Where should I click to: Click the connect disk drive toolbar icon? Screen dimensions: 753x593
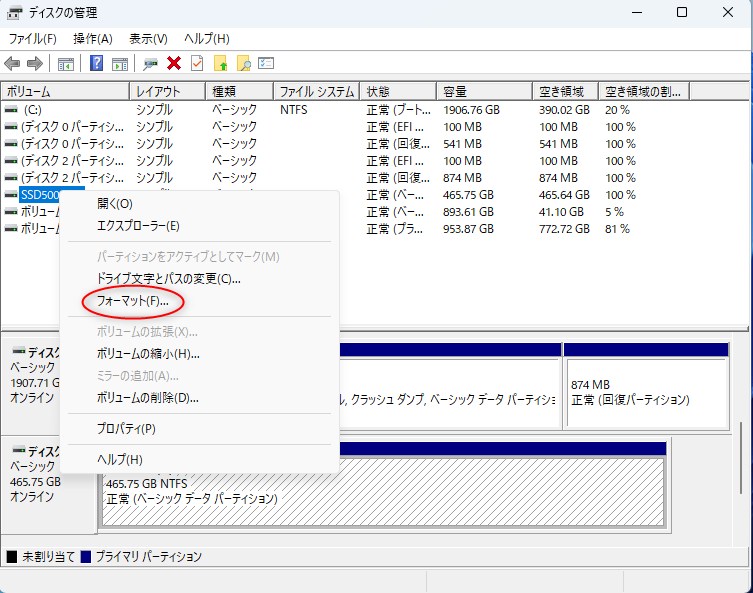pyautogui.click(x=150, y=64)
